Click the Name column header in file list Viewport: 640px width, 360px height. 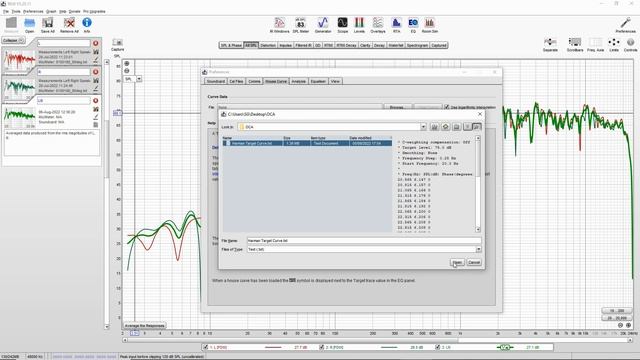click(252, 138)
